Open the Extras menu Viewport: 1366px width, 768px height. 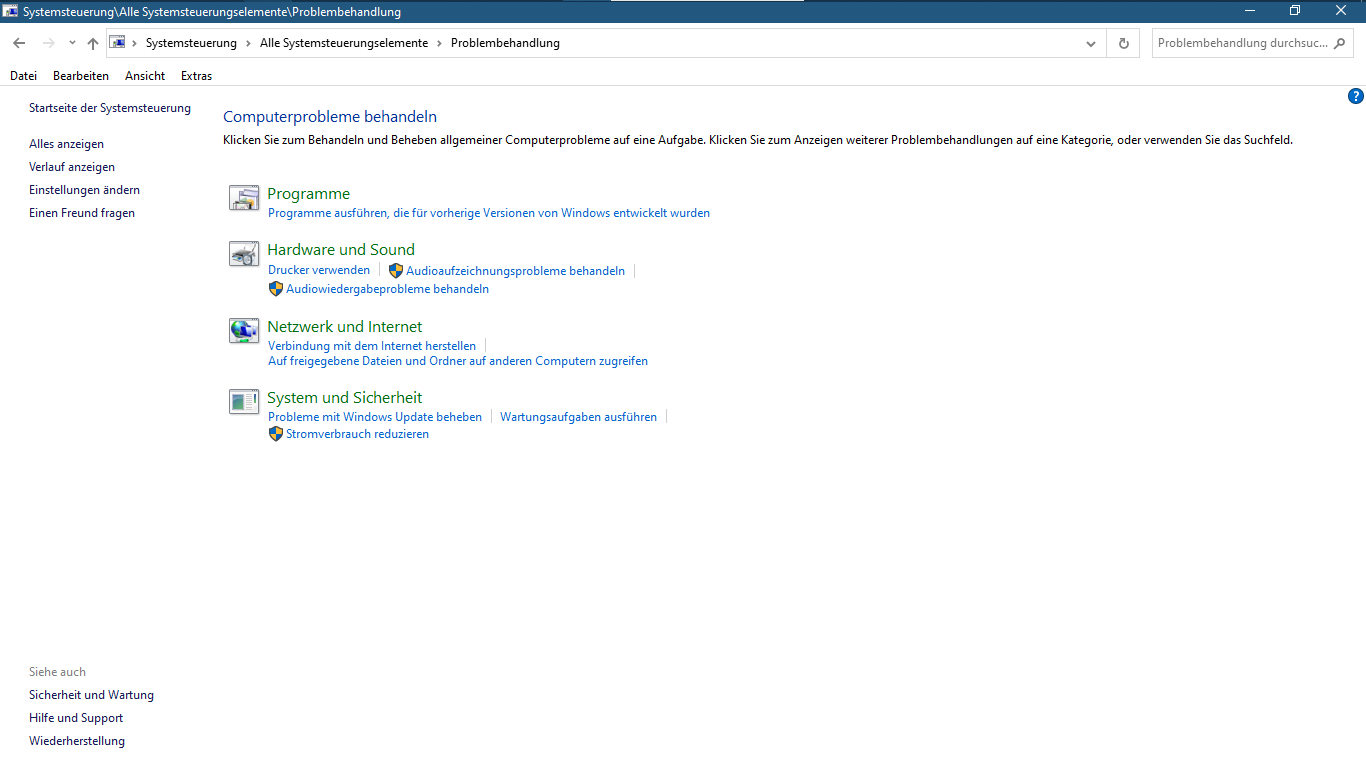[x=196, y=75]
